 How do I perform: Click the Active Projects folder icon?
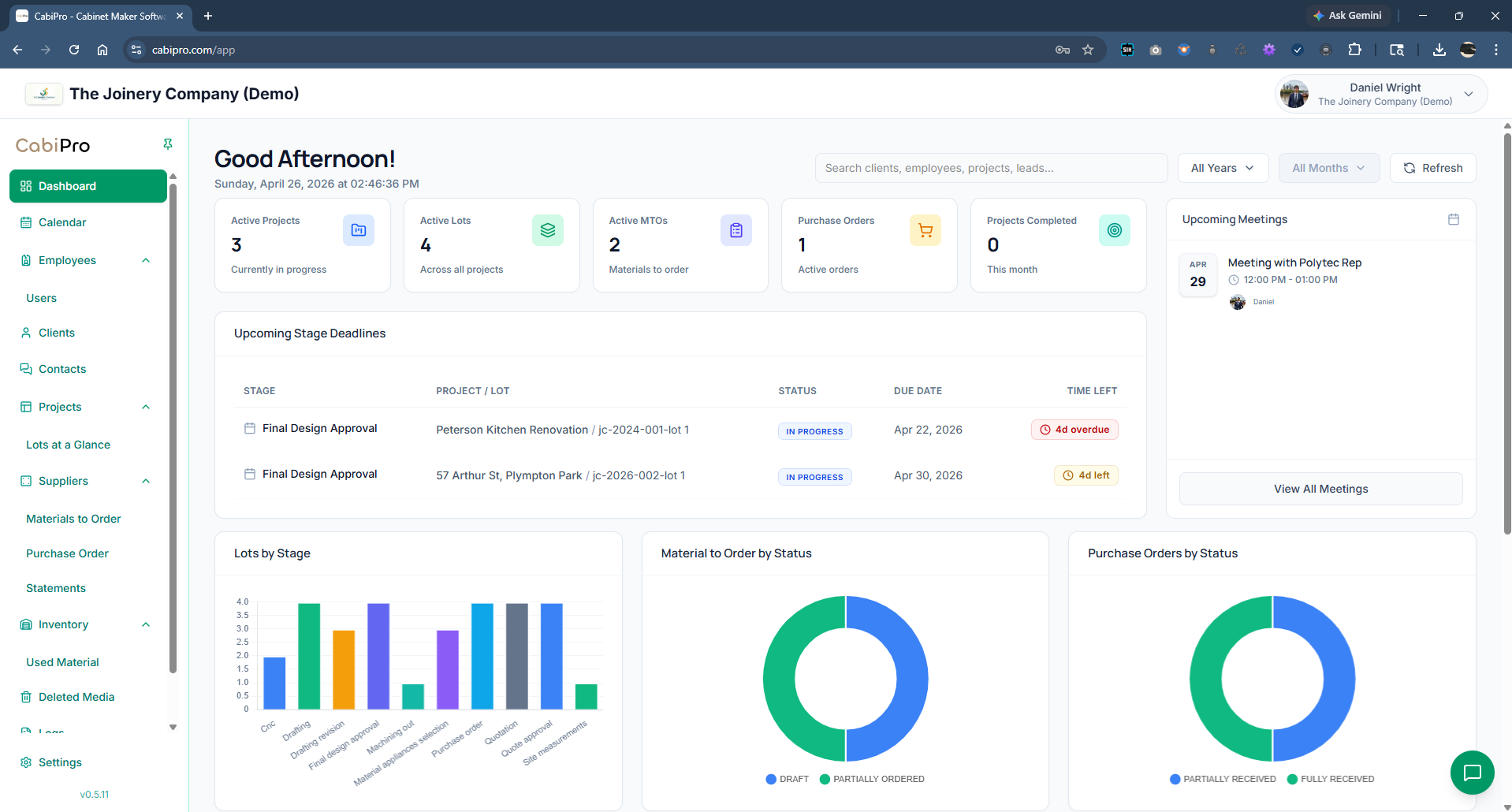pyautogui.click(x=359, y=230)
